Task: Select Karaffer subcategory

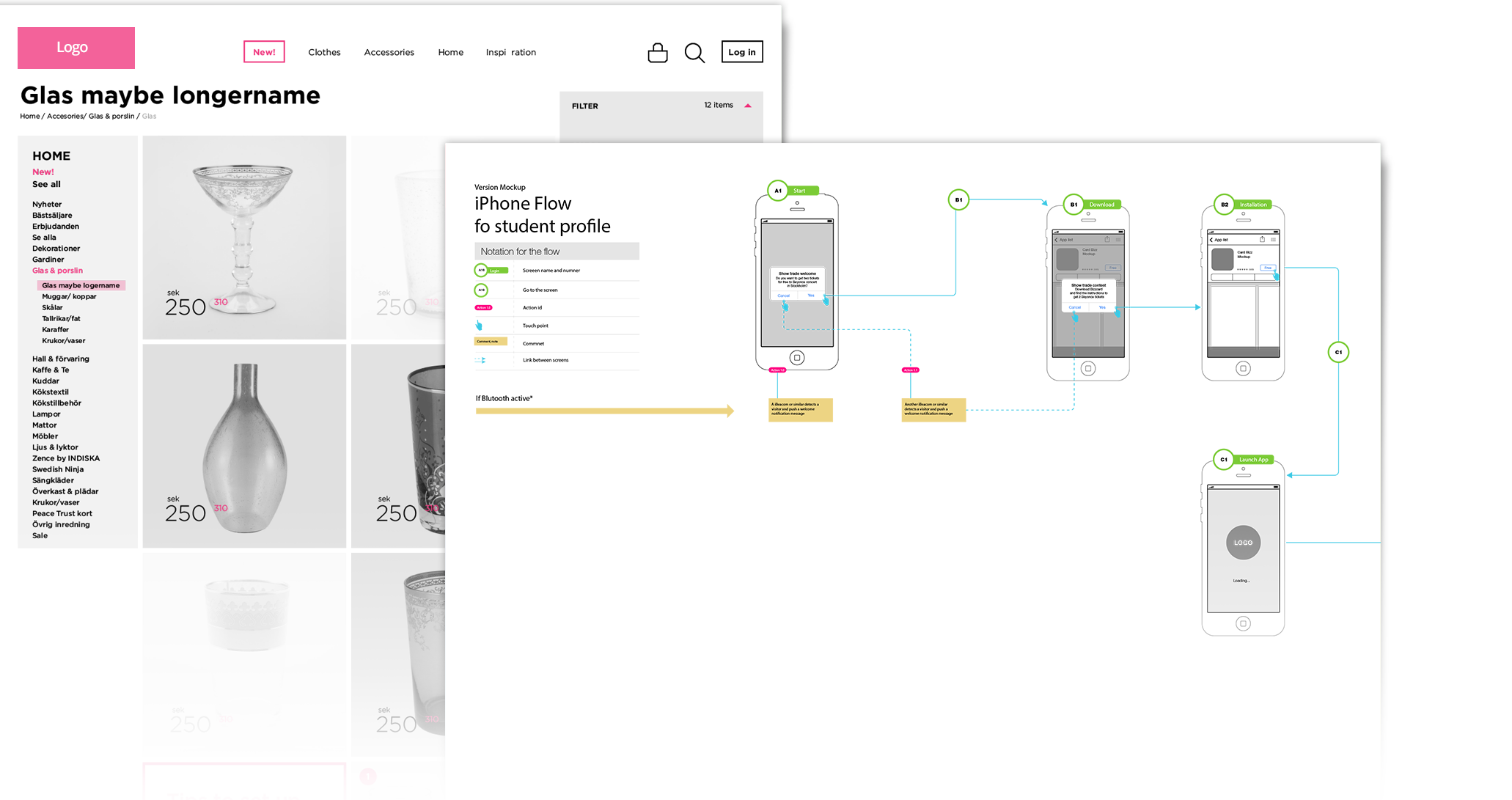Action: (x=55, y=329)
